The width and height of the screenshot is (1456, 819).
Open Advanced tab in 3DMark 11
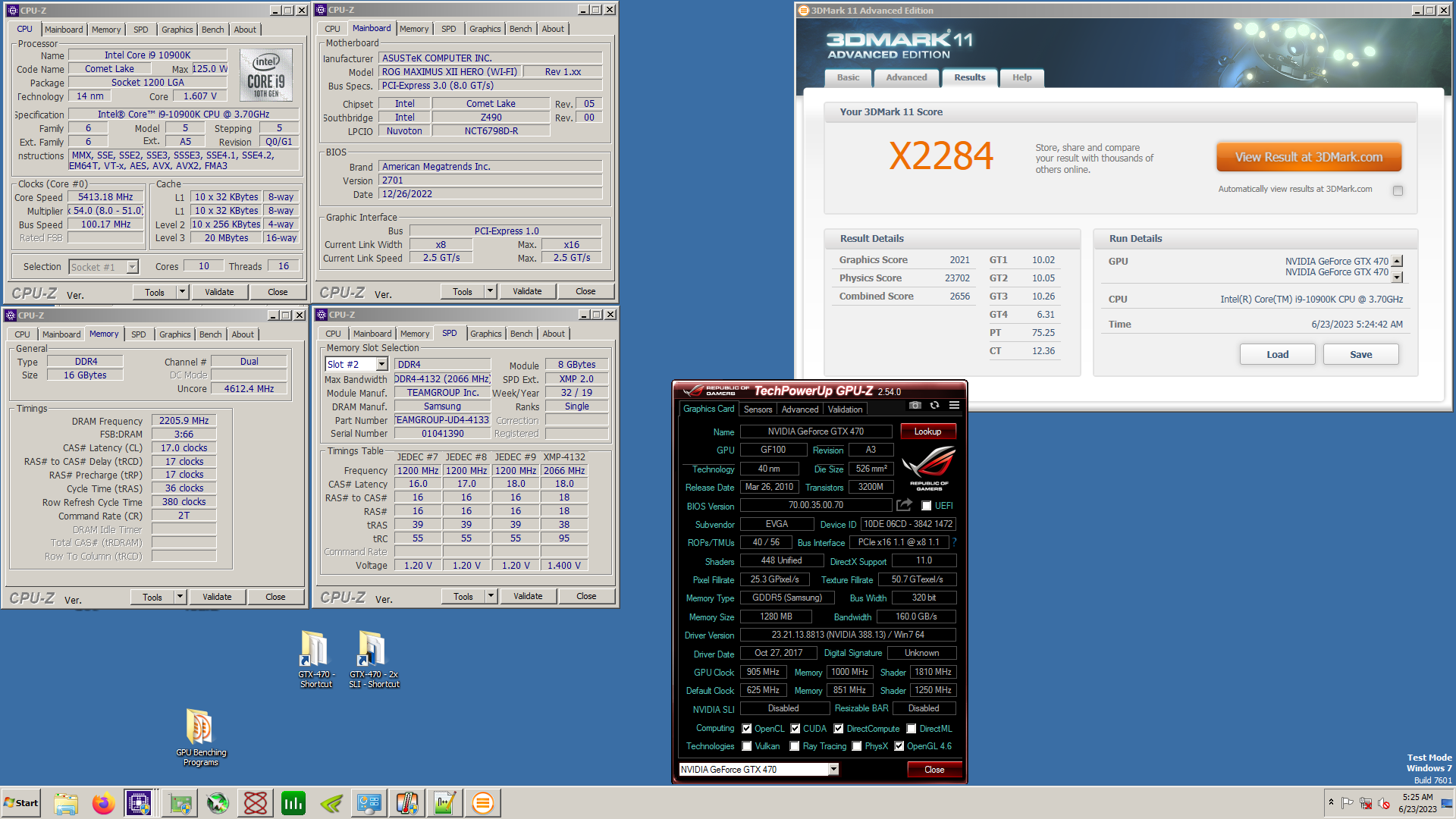(906, 77)
